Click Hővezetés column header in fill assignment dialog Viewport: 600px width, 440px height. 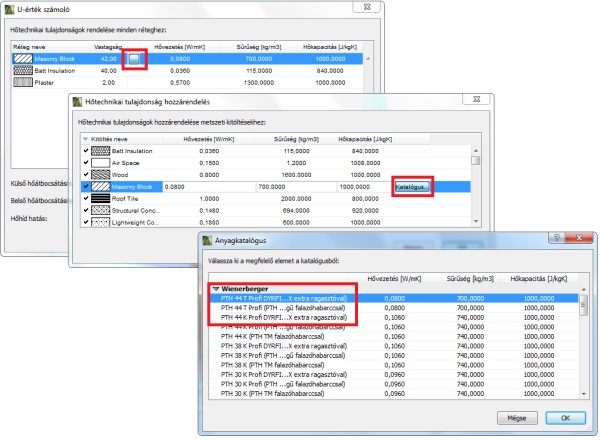click(209, 139)
